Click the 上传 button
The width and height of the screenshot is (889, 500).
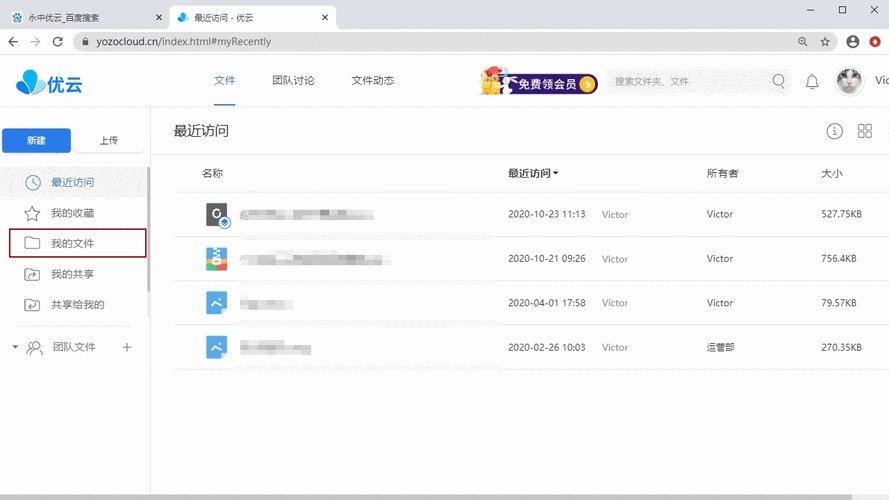tap(109, 141)
